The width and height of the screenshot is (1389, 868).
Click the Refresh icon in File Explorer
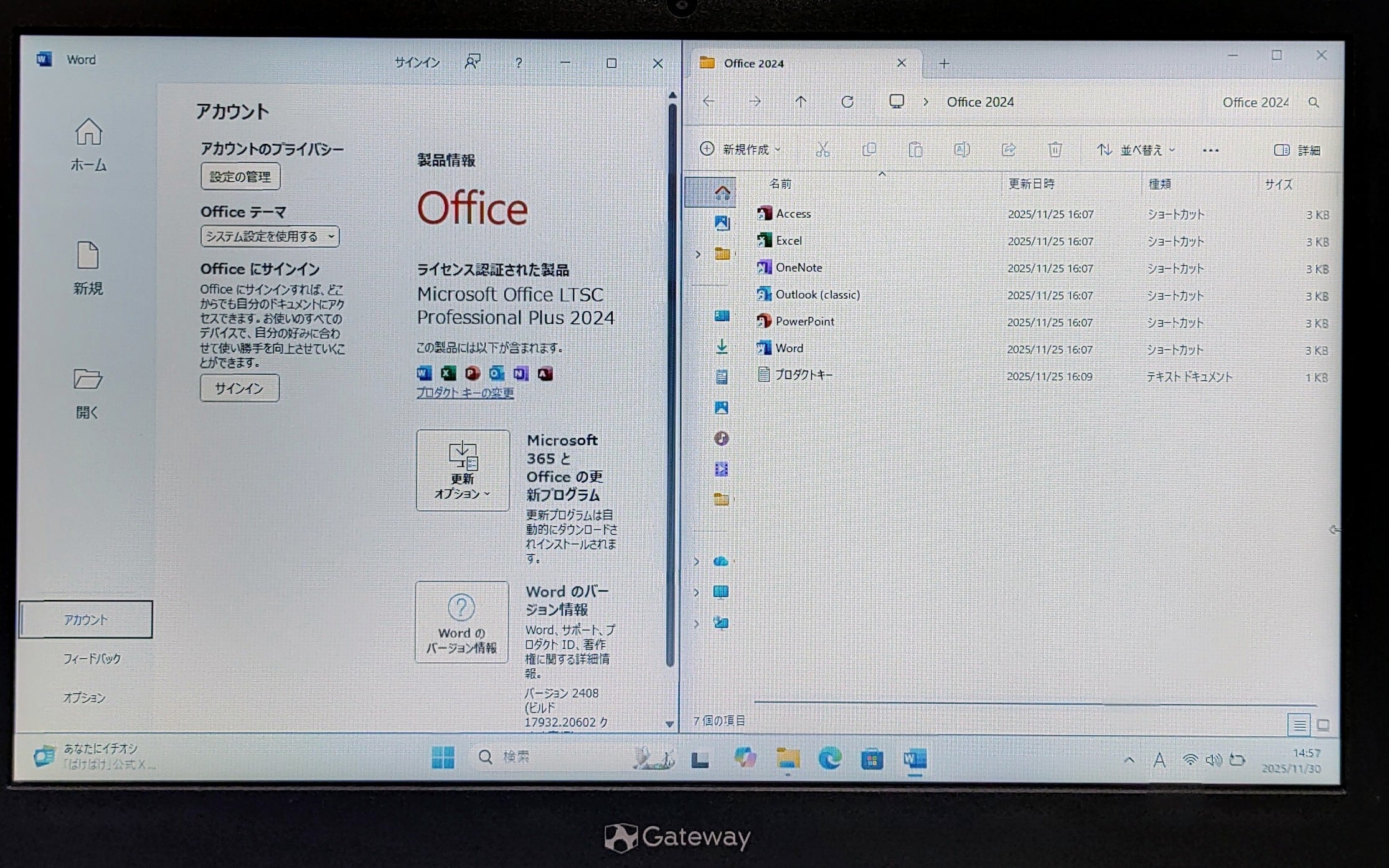(x=847, y=101)
